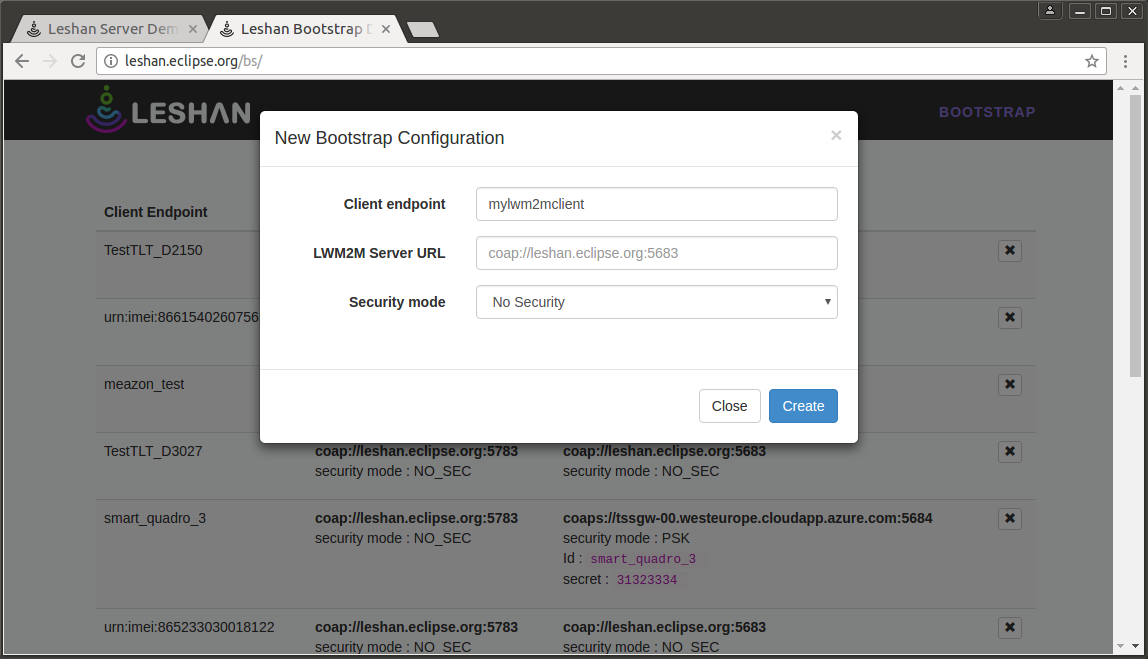Viewport: 1148px width, 659px height.
Task: Select the urn:imei:865233030018122 endpoint name
Action: pyautogui.click(x=189, y=628)
